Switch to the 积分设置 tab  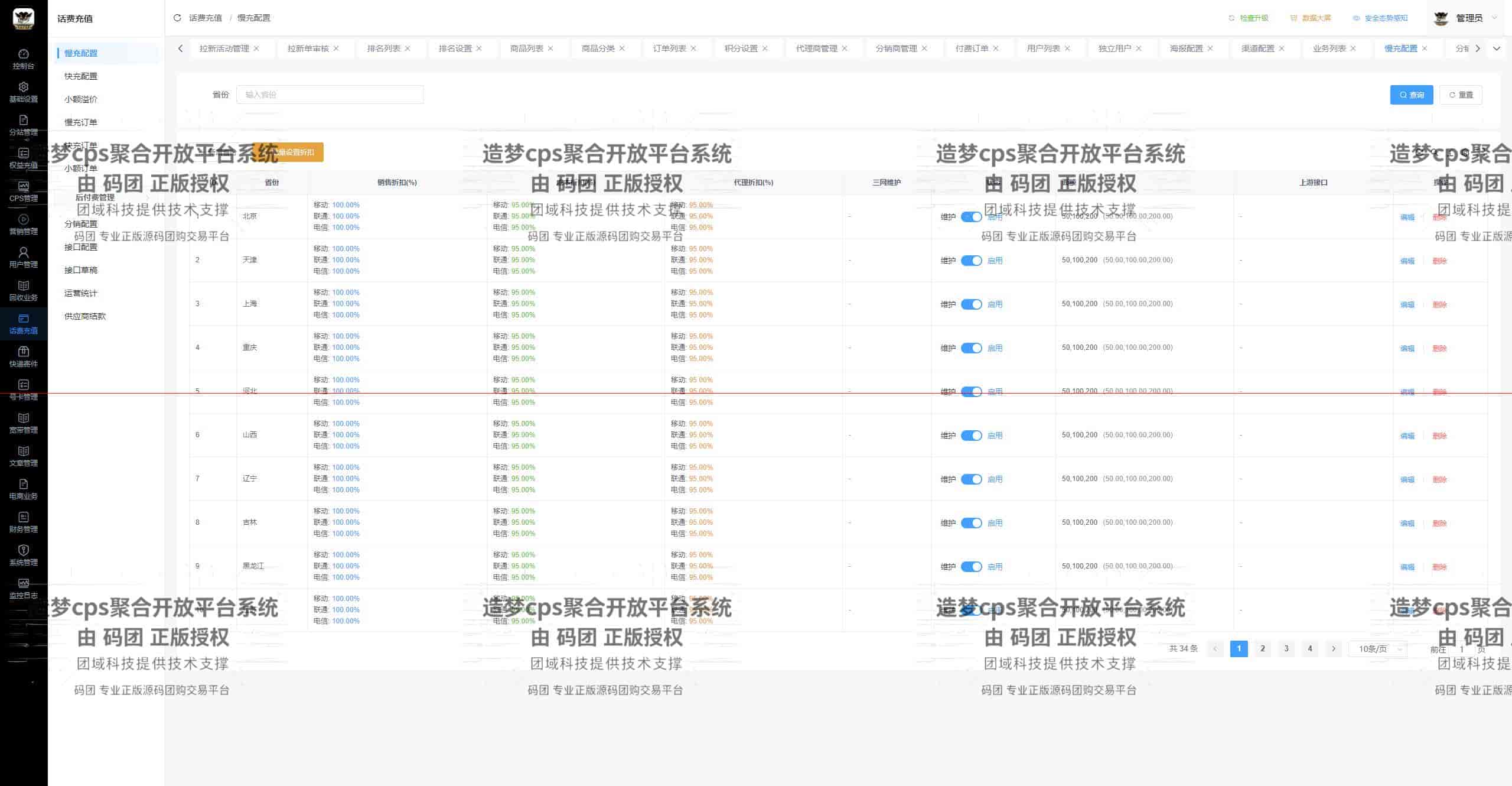coord(741,48)
